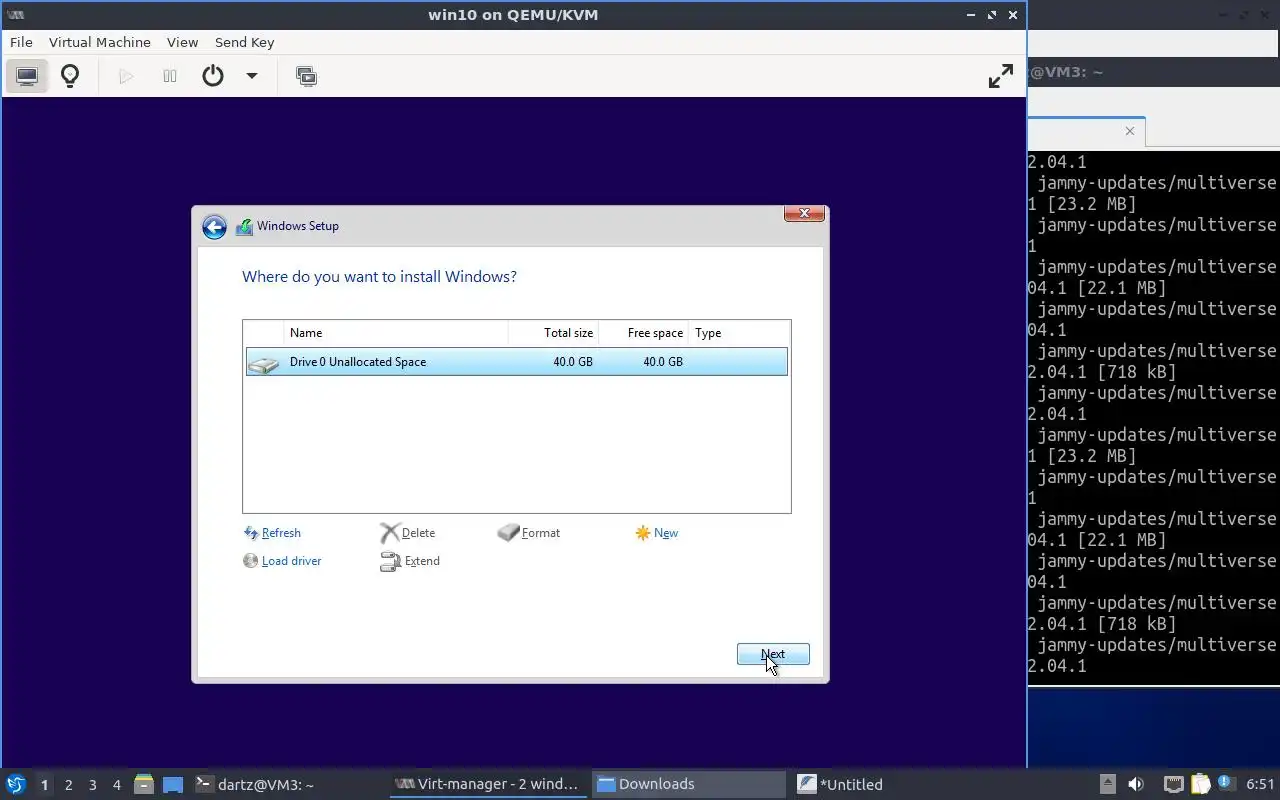Open the View menu
The width and height of the screenshot is (1280, 800).
(x=182, y=42)
